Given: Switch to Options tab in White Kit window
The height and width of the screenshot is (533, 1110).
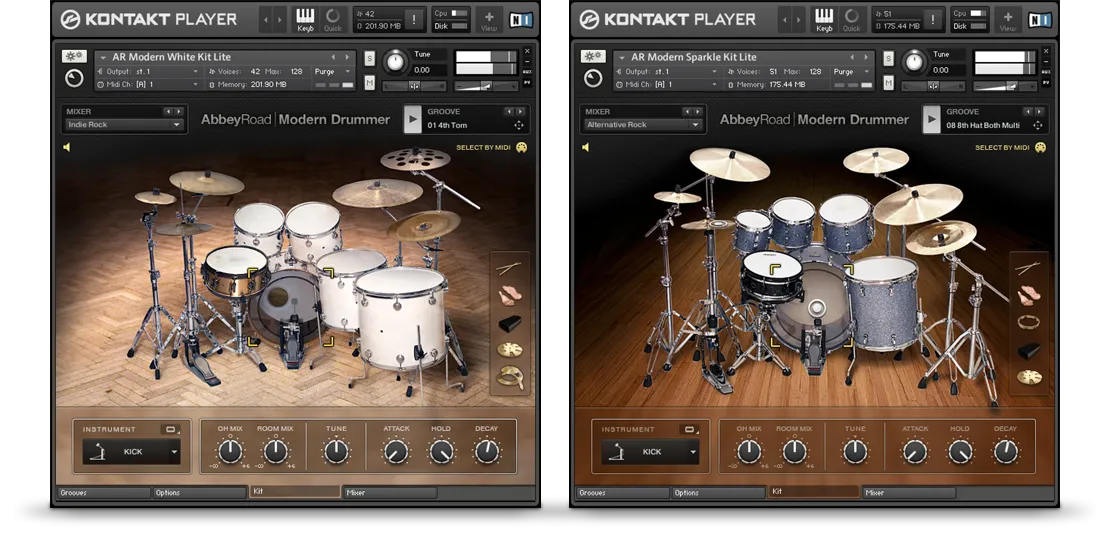Looking at the screenshot, I should (x=200, y=493).
